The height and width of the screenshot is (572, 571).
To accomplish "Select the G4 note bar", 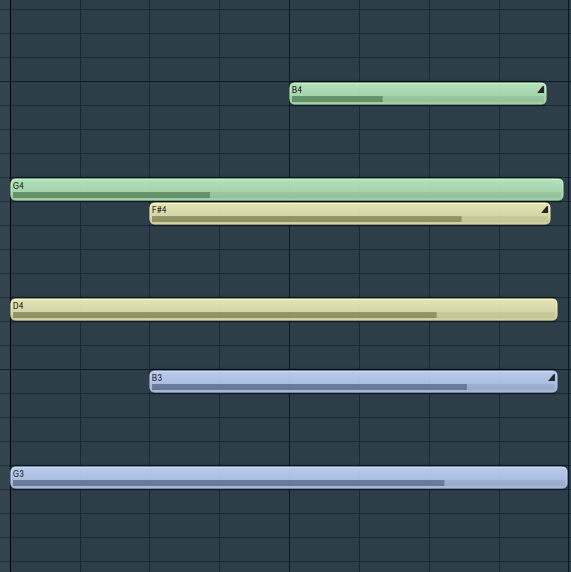I will pyautogui.click(x=287, y=189).
